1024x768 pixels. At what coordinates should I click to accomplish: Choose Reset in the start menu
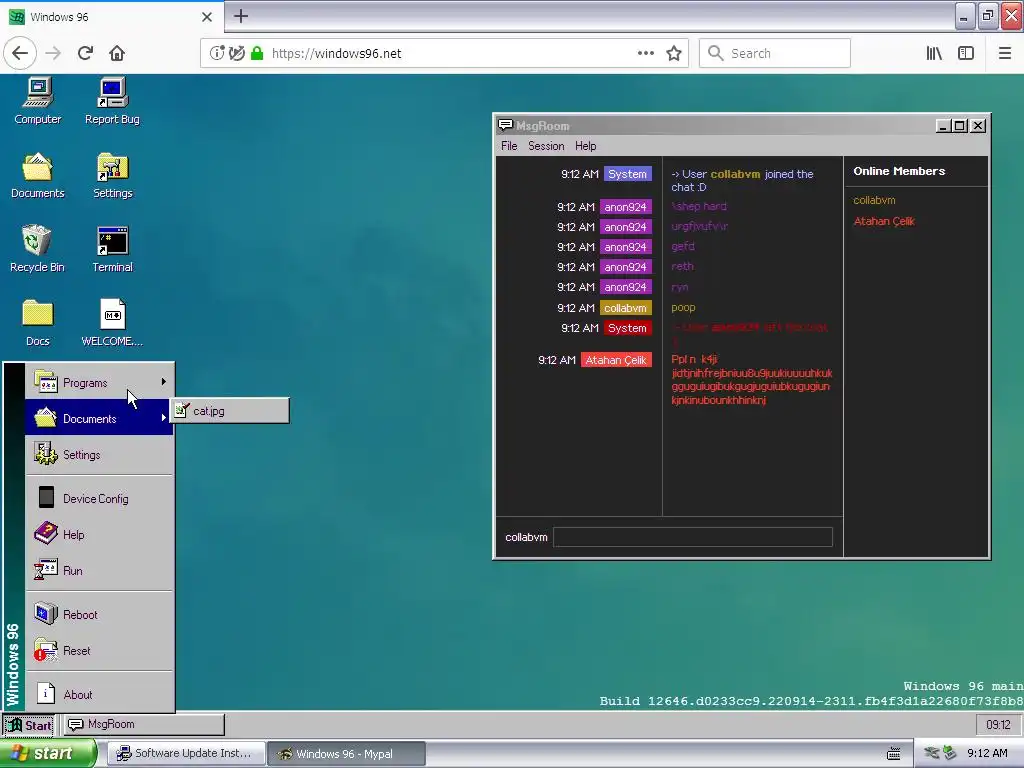99,650
